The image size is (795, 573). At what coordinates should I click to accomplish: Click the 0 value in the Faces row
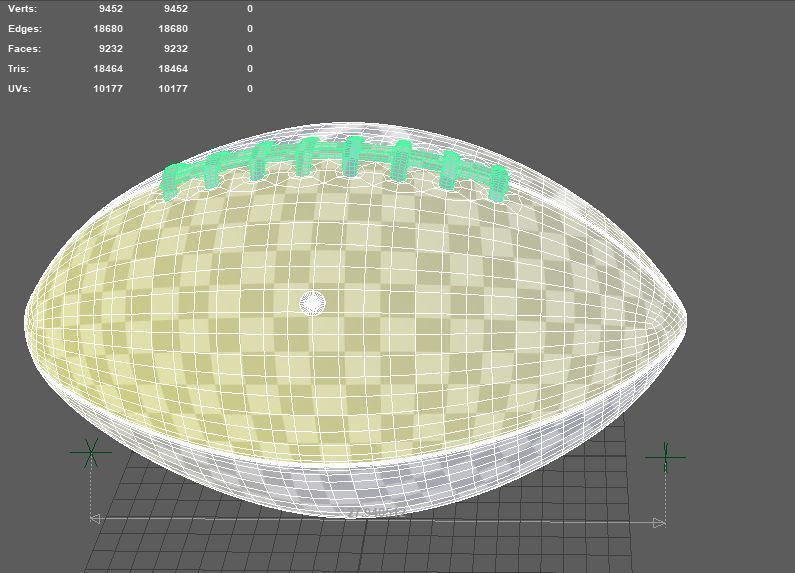pyautogui.click(x=250, y=49)
